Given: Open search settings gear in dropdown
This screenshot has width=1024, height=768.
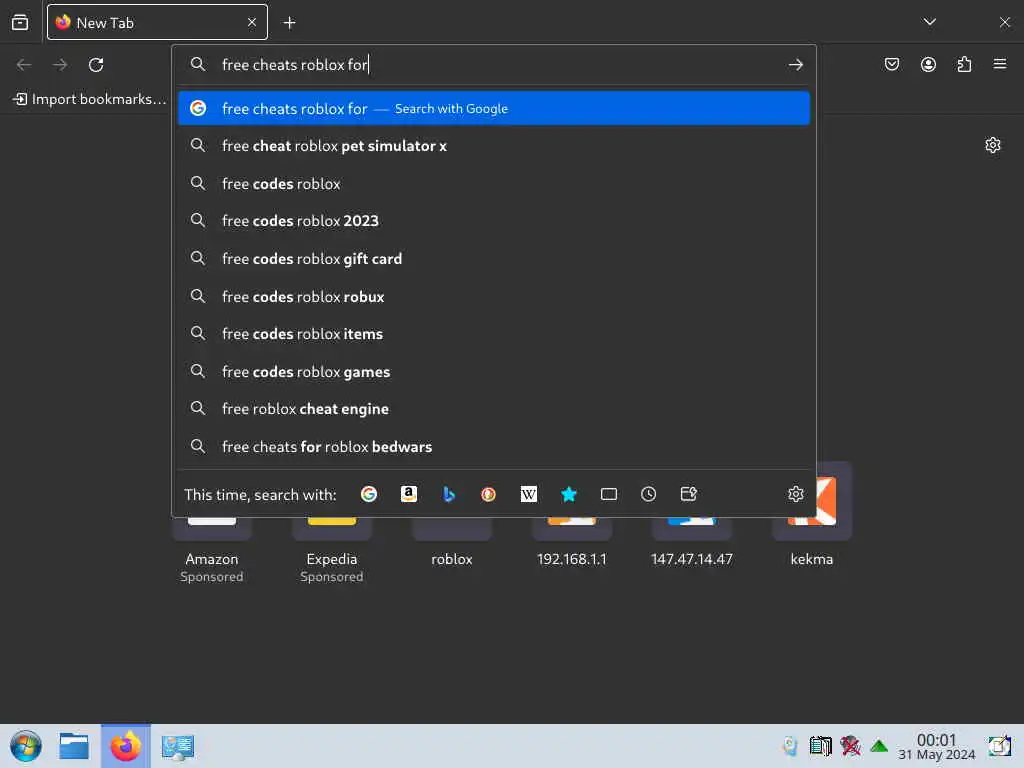Looking at the screenshot, I should point(795,494).
